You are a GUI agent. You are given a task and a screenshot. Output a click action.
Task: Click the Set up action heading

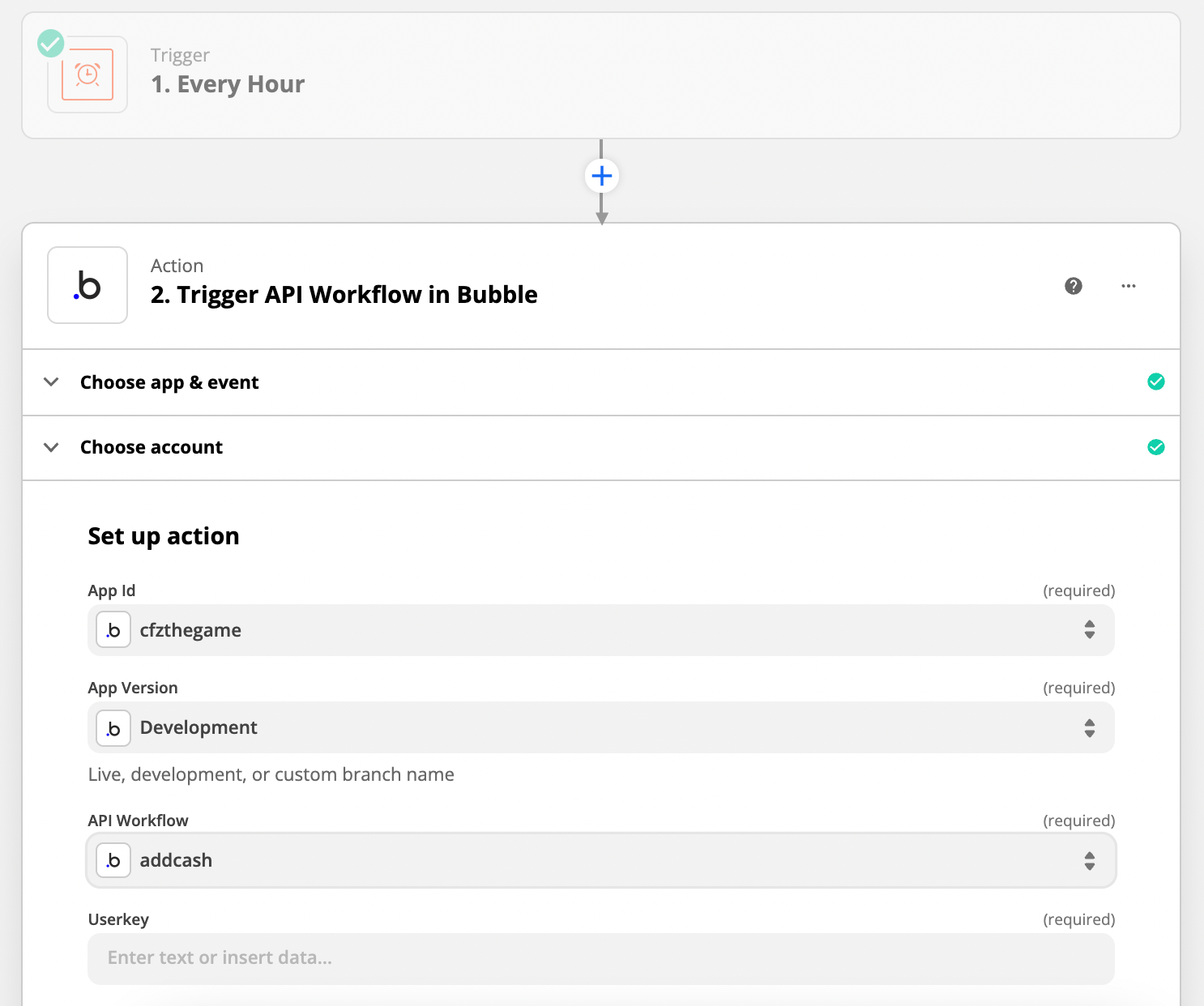coord(164,536)
